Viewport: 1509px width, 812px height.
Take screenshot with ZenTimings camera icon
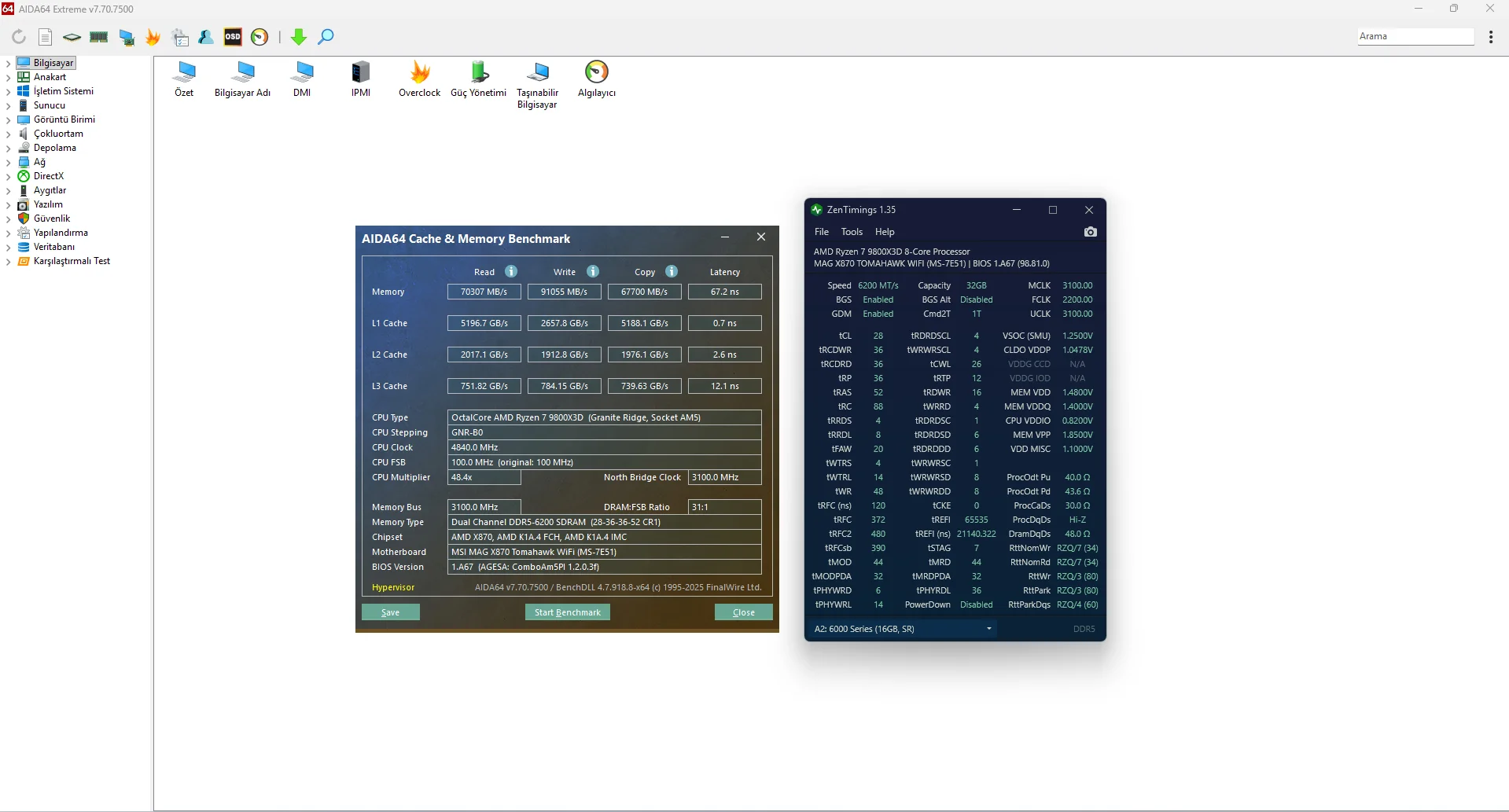(x=1090, y=232)
